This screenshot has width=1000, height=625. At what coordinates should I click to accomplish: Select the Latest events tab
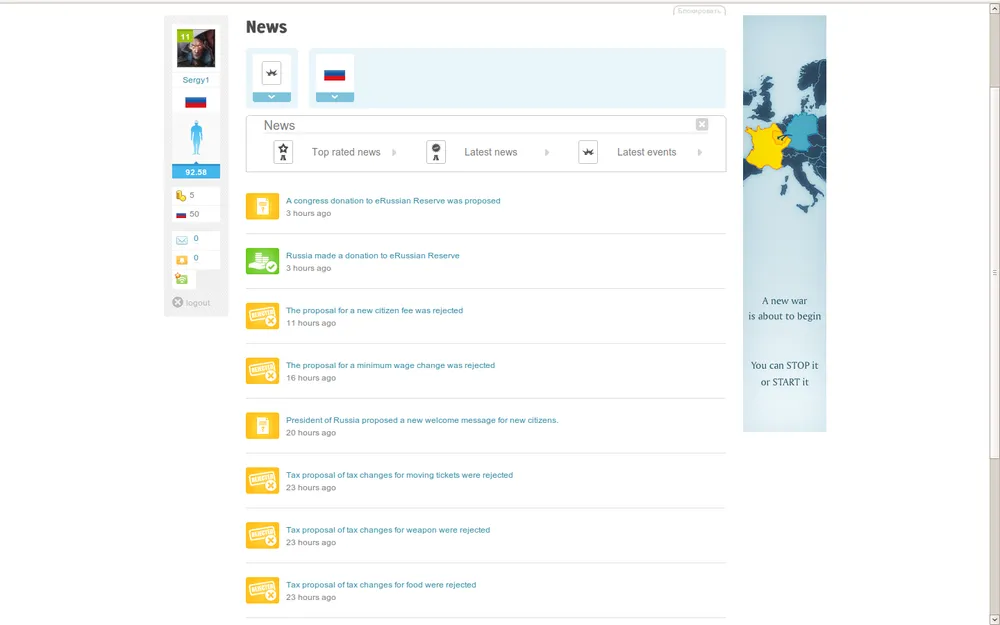coord(646,152)
